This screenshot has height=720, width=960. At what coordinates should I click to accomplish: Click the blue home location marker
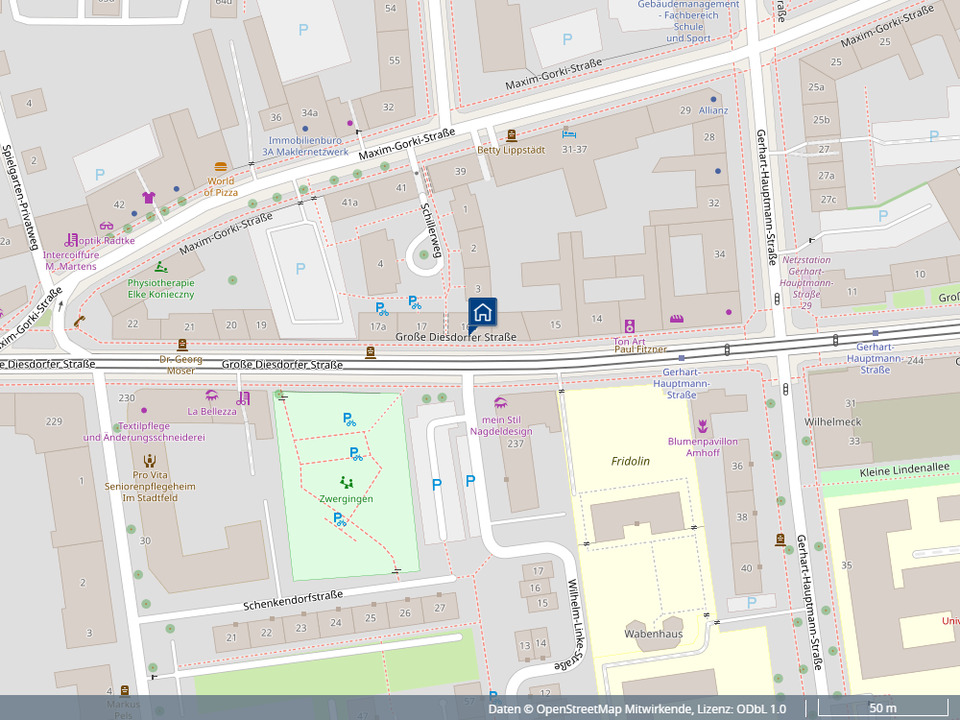click(482, 311)
